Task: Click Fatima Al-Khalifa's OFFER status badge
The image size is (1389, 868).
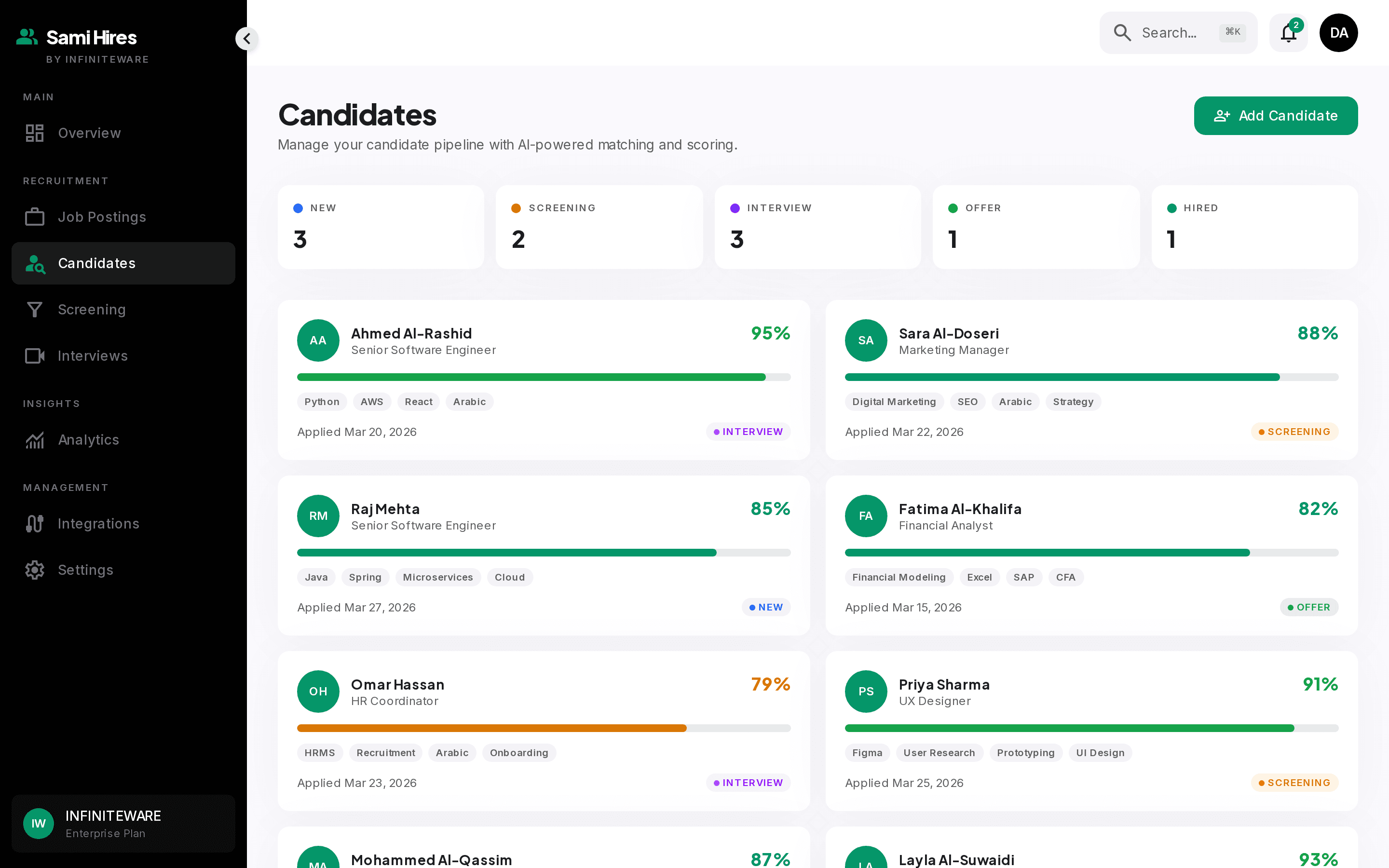Action: click(1308, 607)
